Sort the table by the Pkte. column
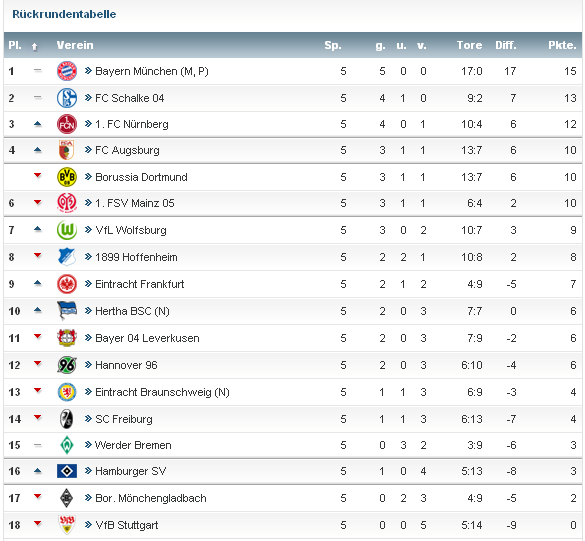The height and width of the screenshot is (541, 585). (x=562, y=45)
